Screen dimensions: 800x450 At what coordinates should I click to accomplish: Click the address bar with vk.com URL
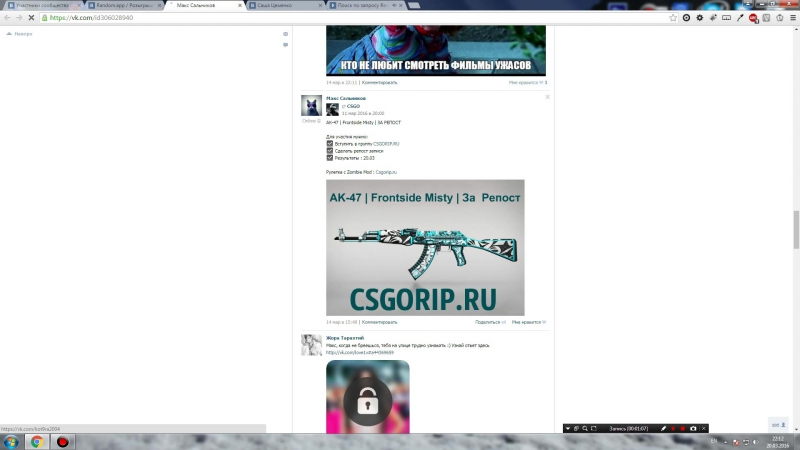[x=357, y=17]
